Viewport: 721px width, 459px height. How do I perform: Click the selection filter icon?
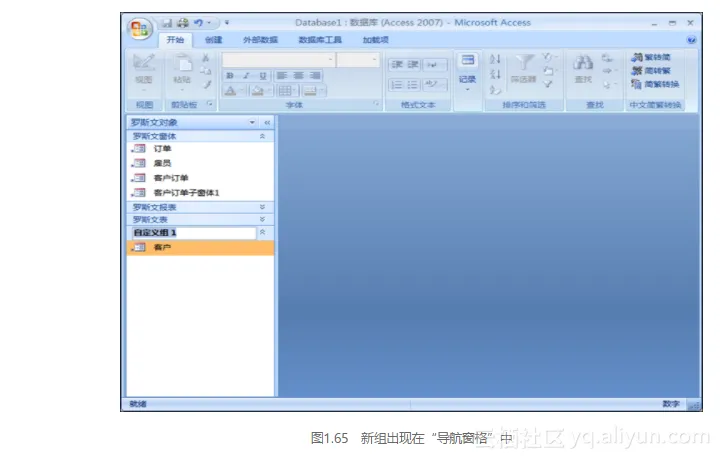[x=549, y=57]
